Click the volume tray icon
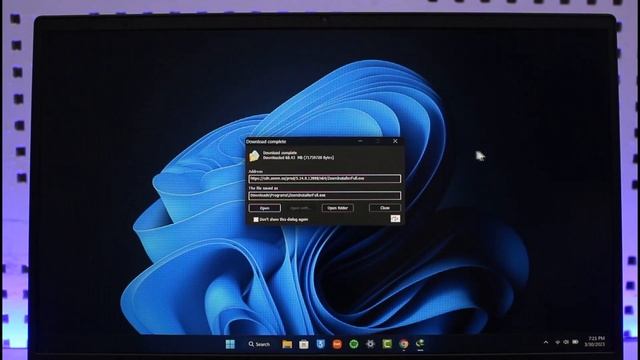 pos(566,342)
